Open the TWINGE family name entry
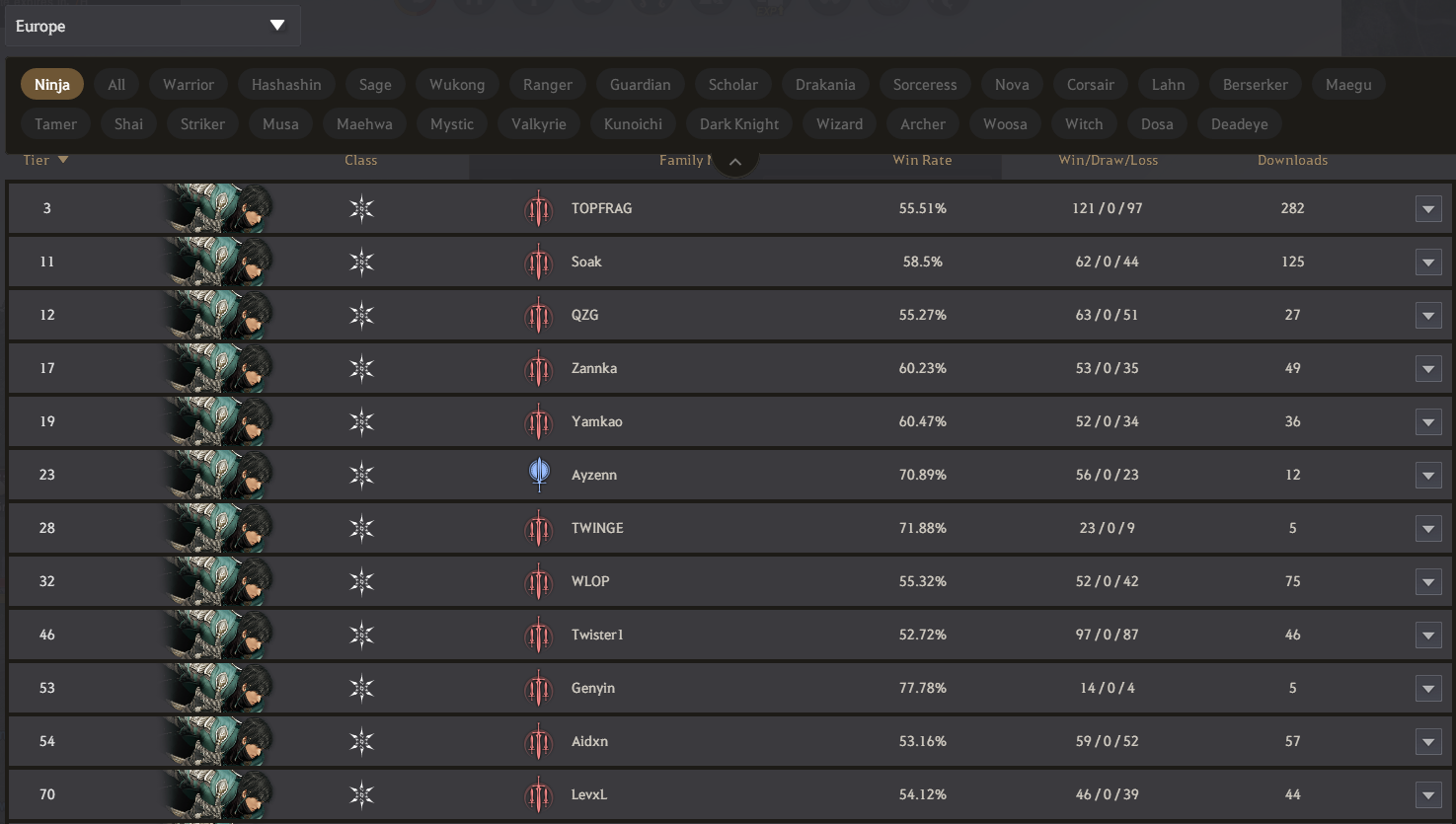Viewport: 1456px width, 824px height. coord(597,528)
